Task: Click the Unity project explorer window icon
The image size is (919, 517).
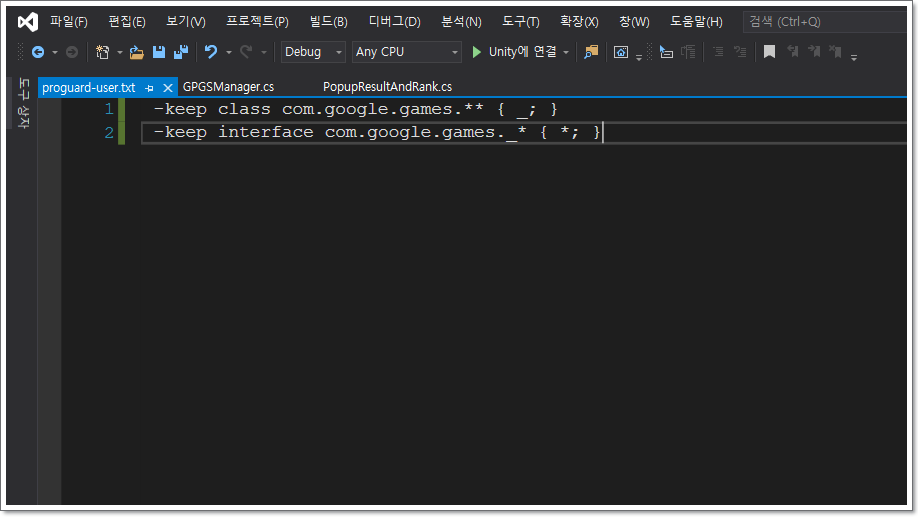Action: [621, 52]
